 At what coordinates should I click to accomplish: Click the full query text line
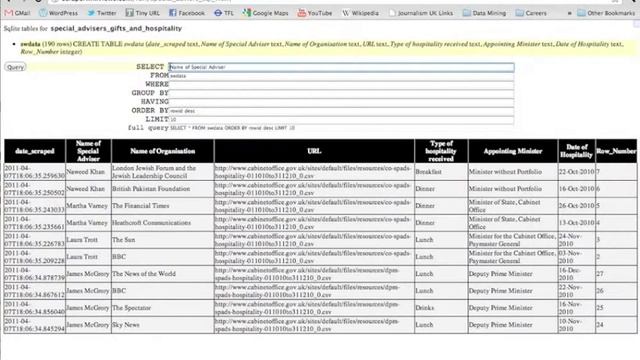(x=232, y=128)
